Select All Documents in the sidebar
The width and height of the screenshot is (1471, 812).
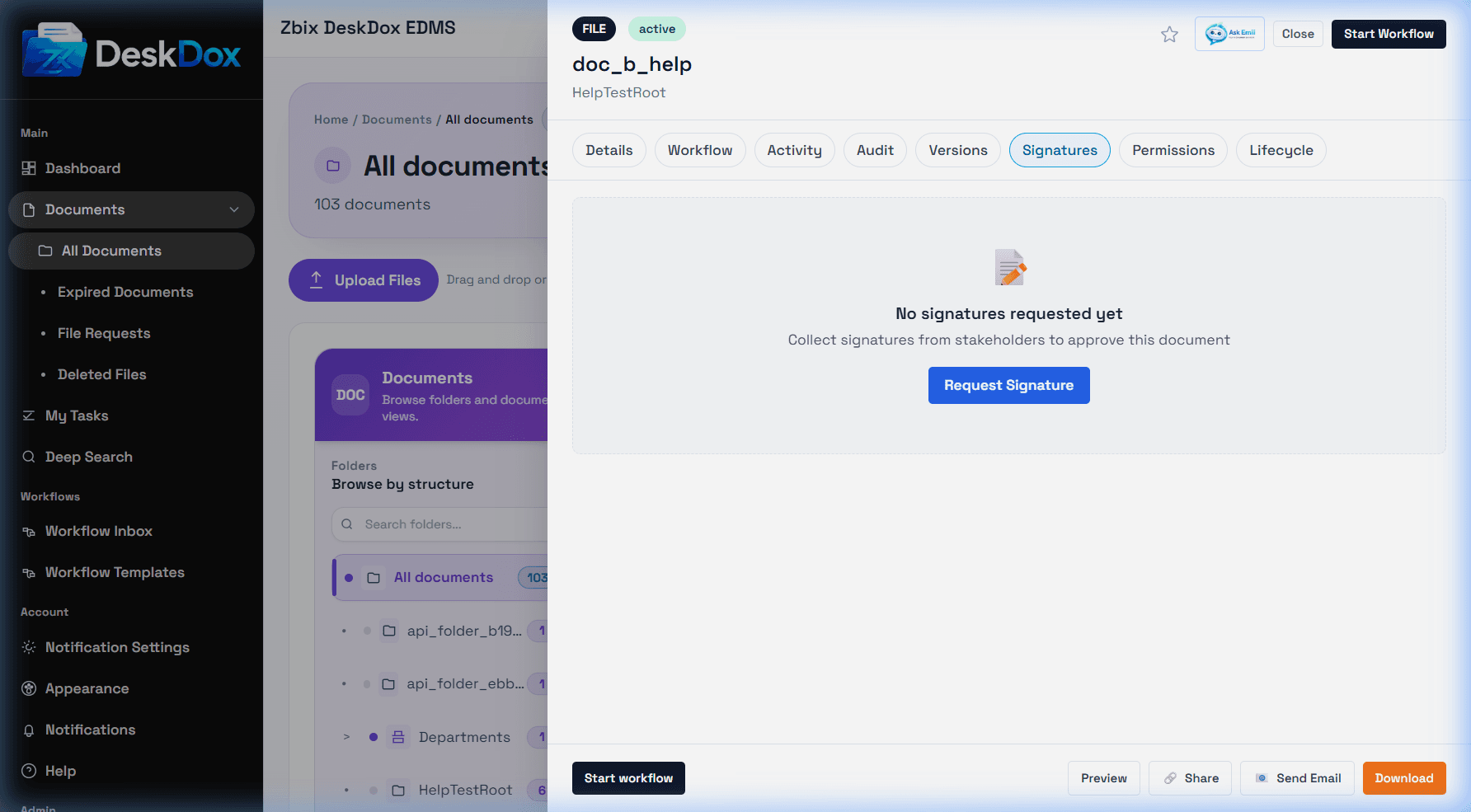[131, 251]
